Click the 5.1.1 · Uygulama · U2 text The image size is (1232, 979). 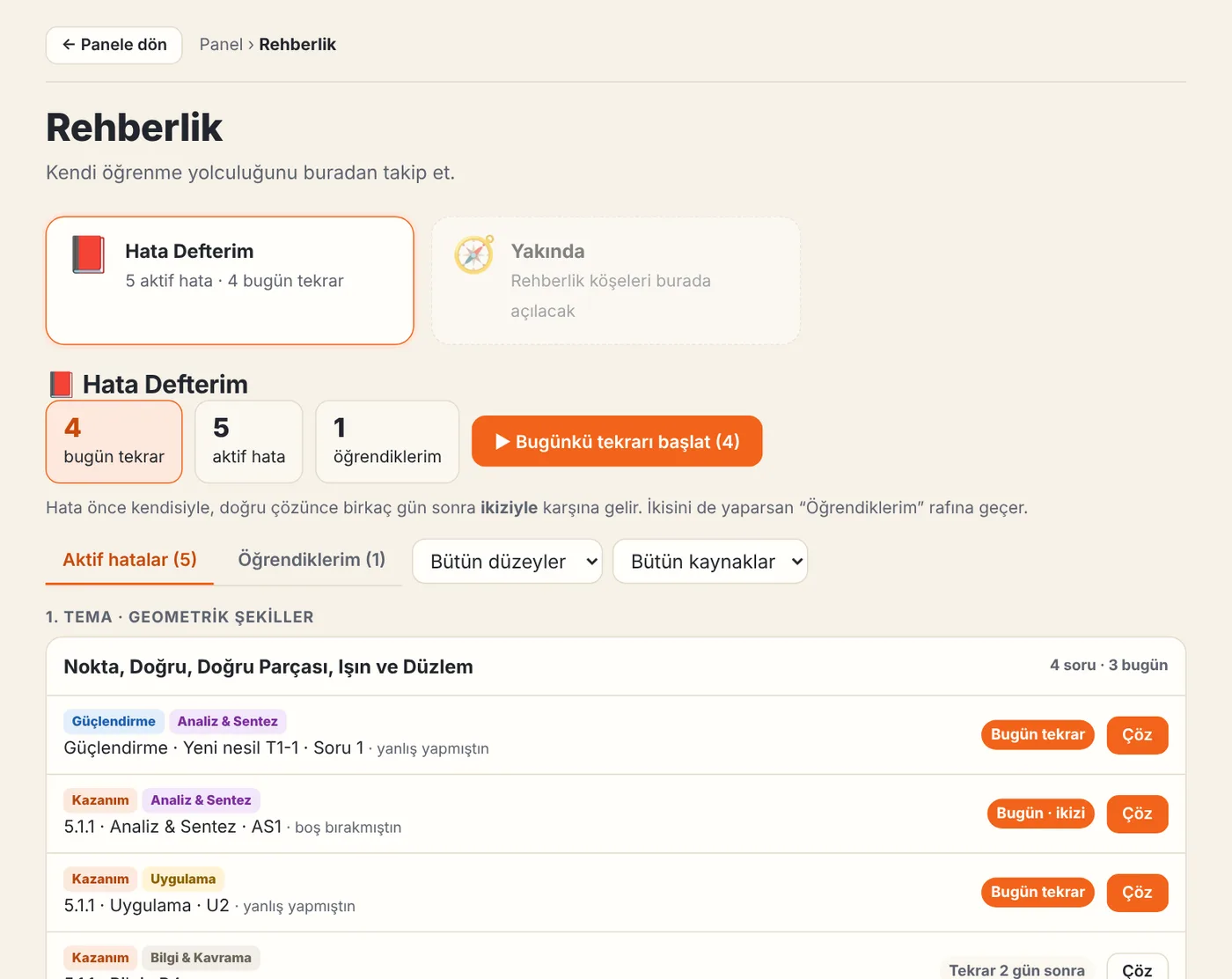146,905
